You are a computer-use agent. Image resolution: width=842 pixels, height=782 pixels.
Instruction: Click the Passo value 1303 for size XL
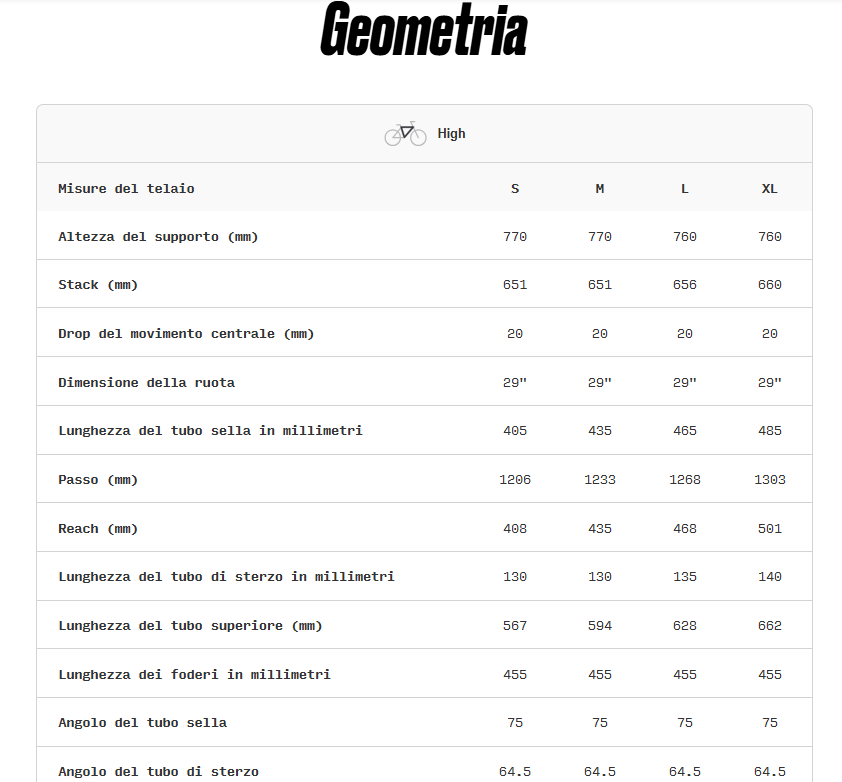pyautogui.click(x=769, y=480)
